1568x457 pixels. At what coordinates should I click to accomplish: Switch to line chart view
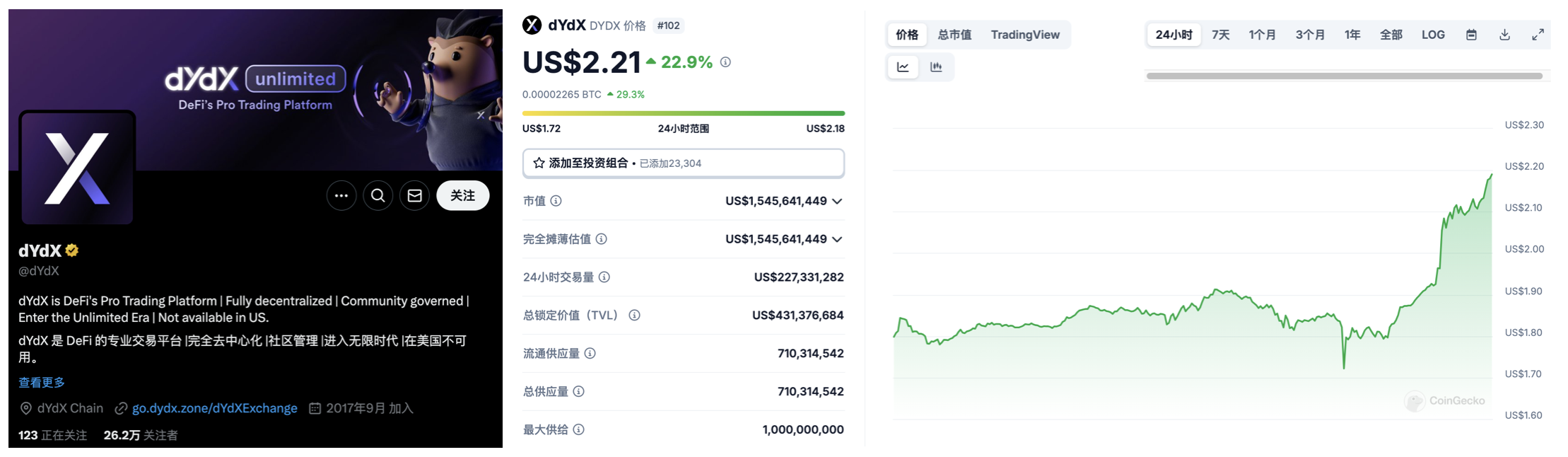pos(903,67)
